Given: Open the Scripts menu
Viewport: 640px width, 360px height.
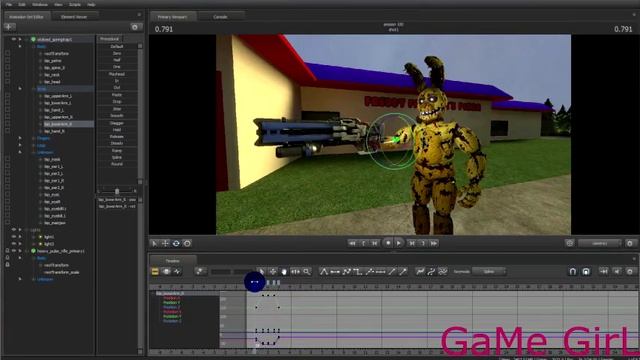Looking at the screenshot, I should (75, 4).
